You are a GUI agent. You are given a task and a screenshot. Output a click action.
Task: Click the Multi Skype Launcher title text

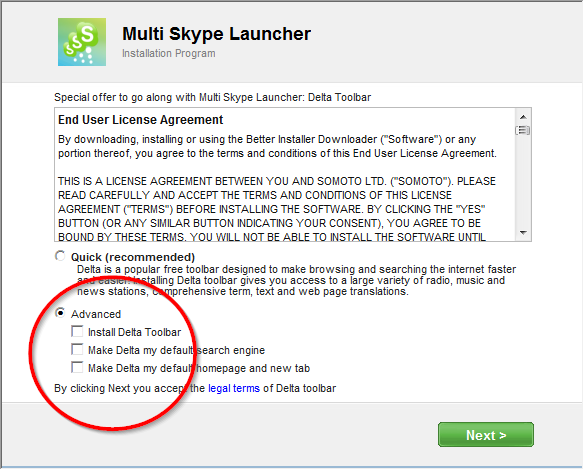pos(216,34)
